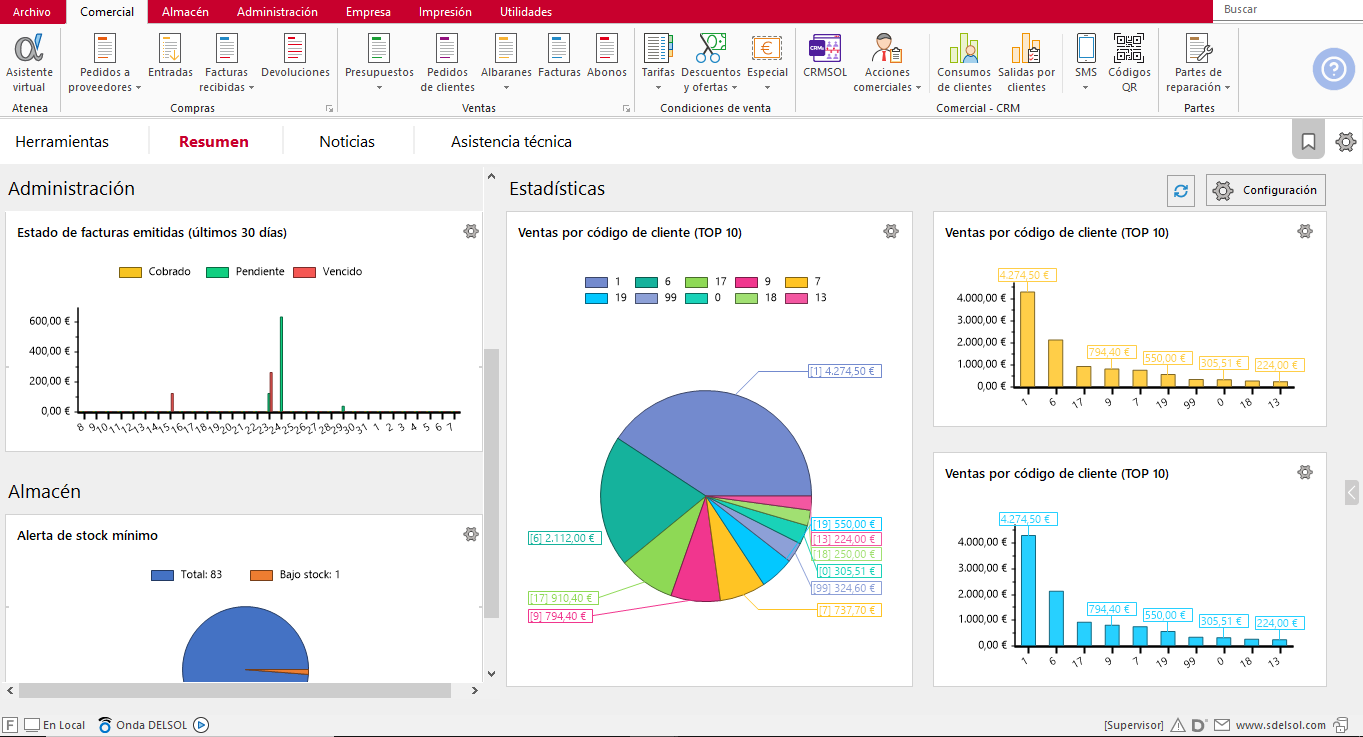Open settings gear of pie chart widget
Image resolution: width=1363 pixels, height=737 pixels.
coord(891,231)
